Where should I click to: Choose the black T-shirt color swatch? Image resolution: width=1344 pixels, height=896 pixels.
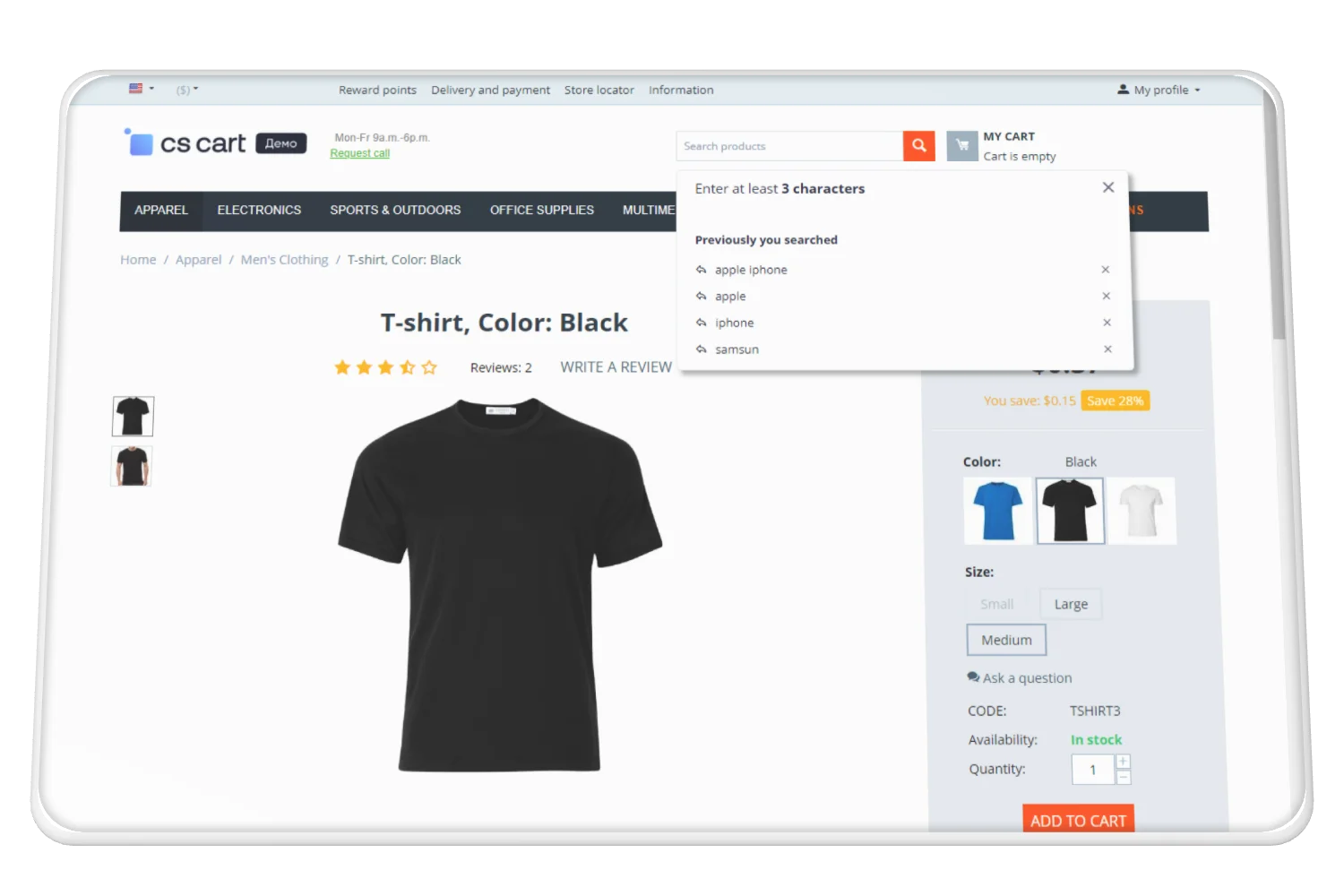pyautogui.click(x=1070, y=511)
